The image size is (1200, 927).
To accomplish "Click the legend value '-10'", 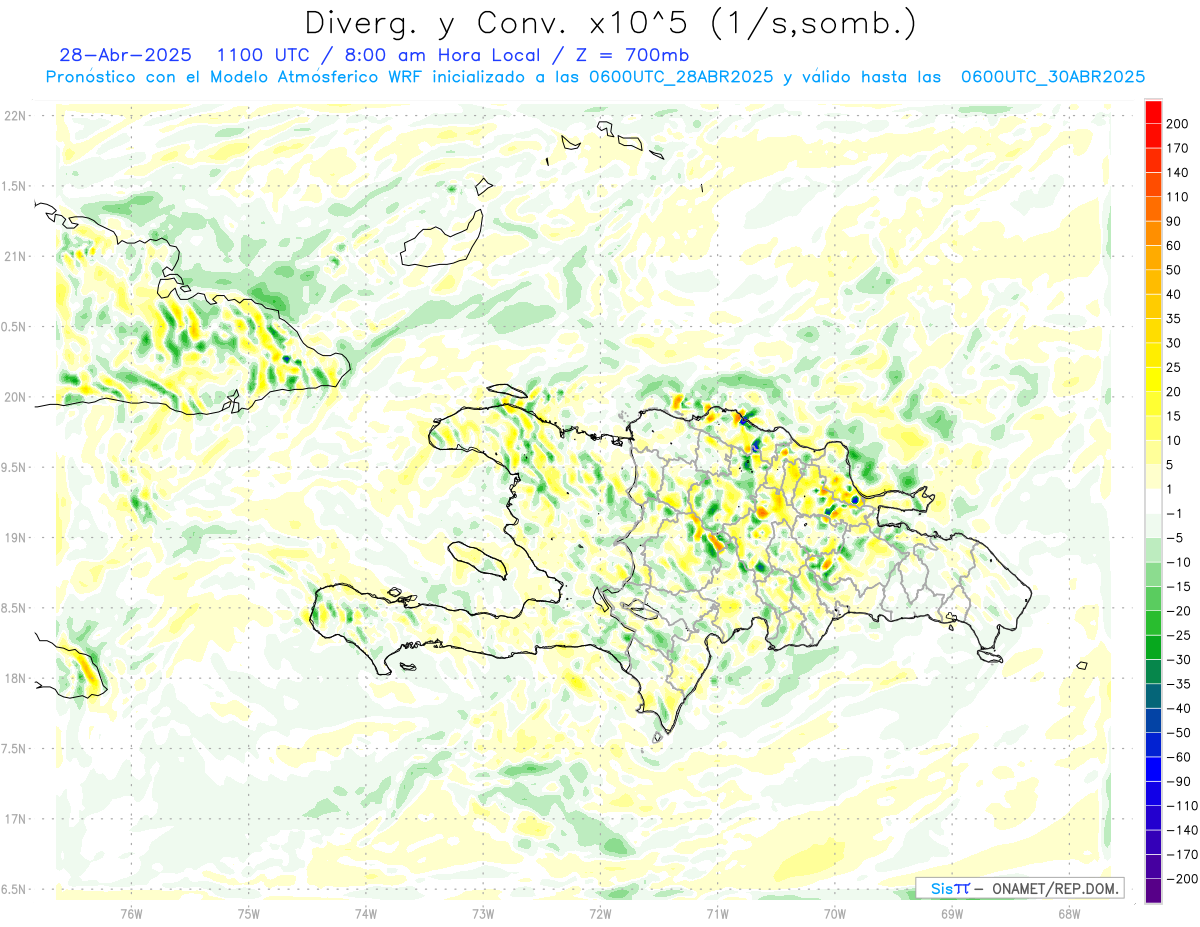I will click(x=1177, y=562).
